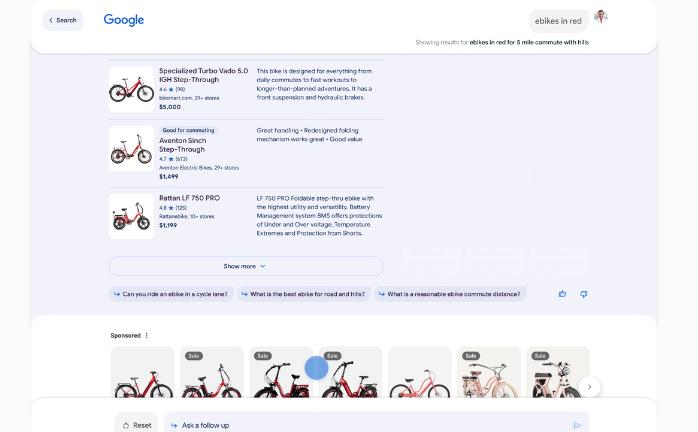Click the send arrow in follow-up box

click(577, 425)
